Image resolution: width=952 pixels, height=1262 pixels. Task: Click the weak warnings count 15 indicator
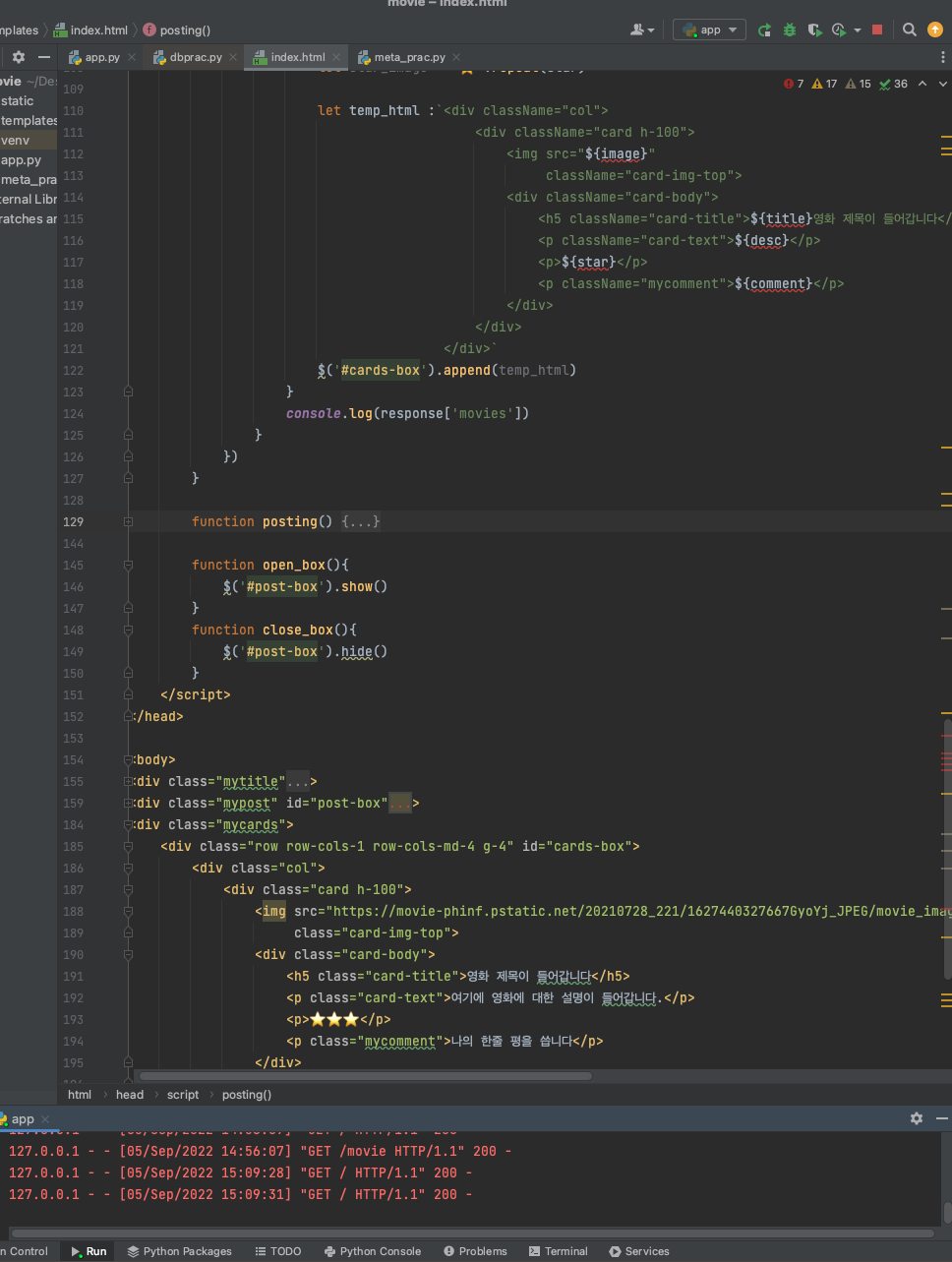859,84
